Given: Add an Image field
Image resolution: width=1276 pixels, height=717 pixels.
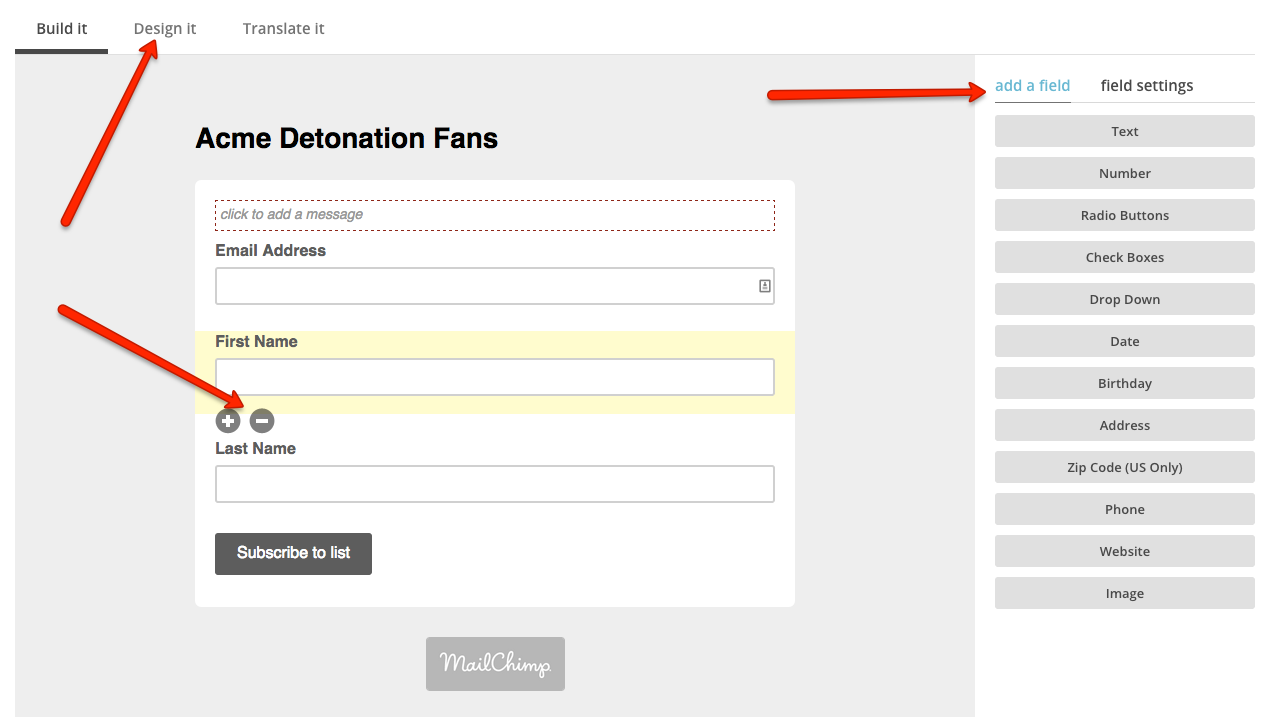Looking at the screenshot, I should click(1125, 593).
